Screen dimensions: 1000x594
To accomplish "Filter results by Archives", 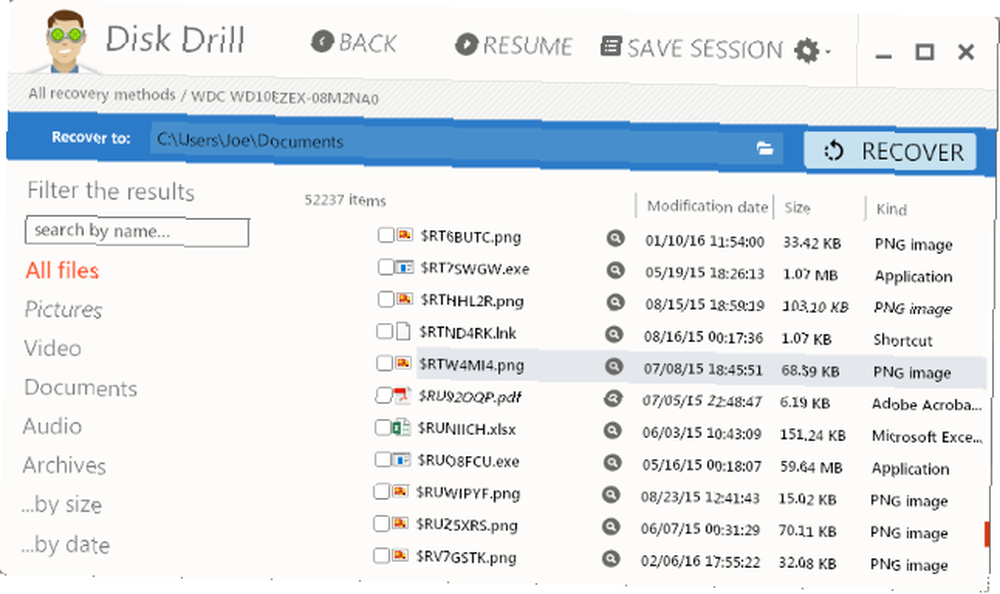I will coord(64,465).
